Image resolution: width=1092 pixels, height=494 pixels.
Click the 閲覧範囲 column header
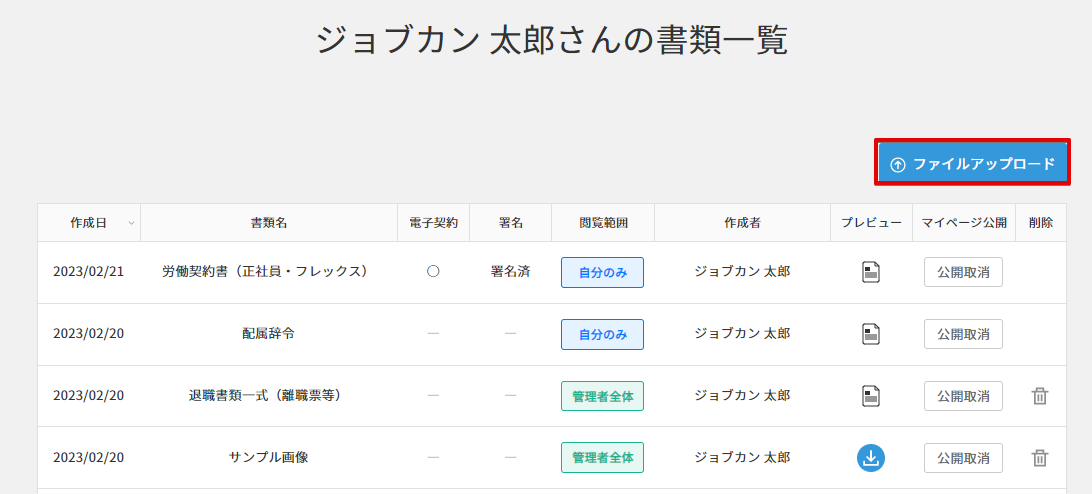click(x=603, y=223)
